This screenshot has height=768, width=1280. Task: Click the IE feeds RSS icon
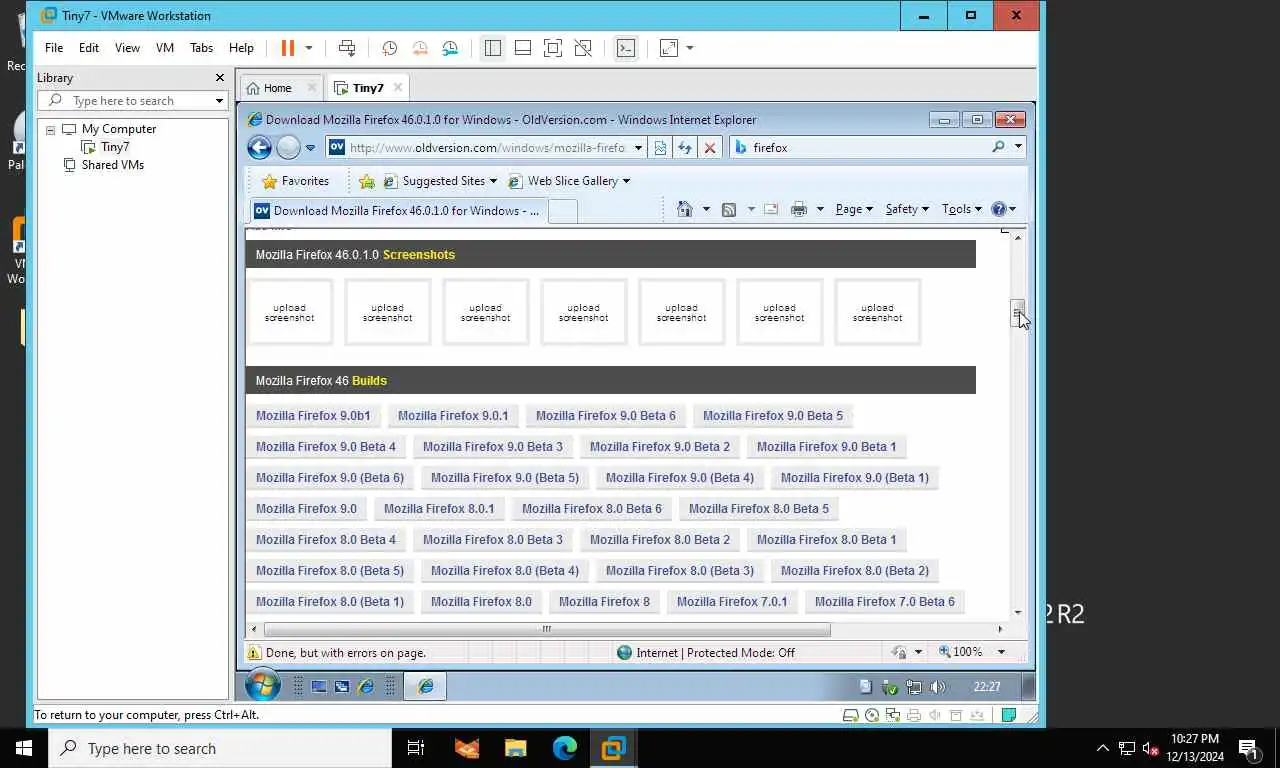pyautogui.click(x=729, y=209)
